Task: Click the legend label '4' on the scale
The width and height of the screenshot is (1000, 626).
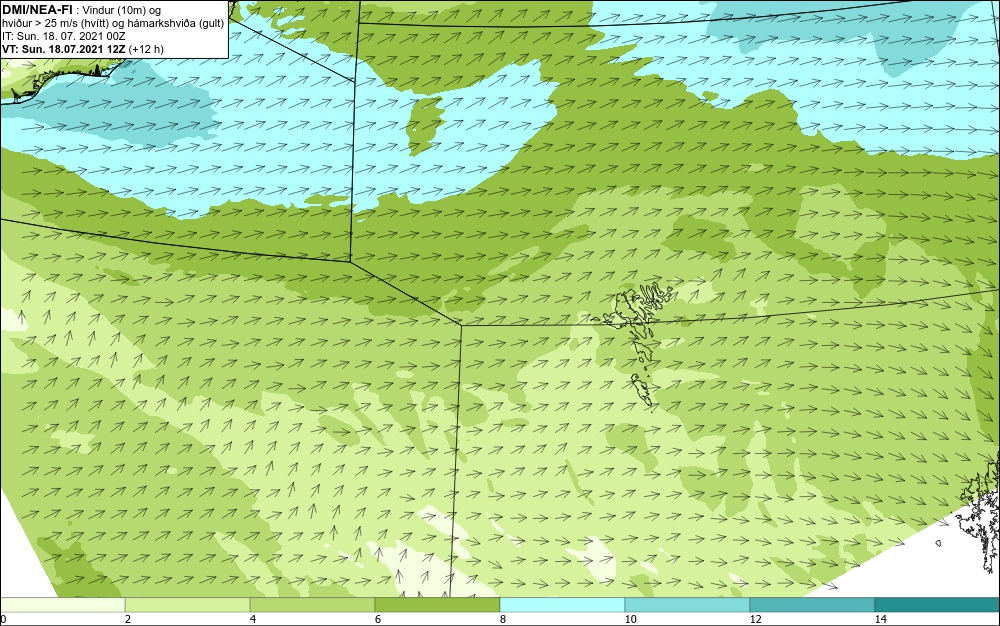Action: pyautogui.click(x=253, y=620)
